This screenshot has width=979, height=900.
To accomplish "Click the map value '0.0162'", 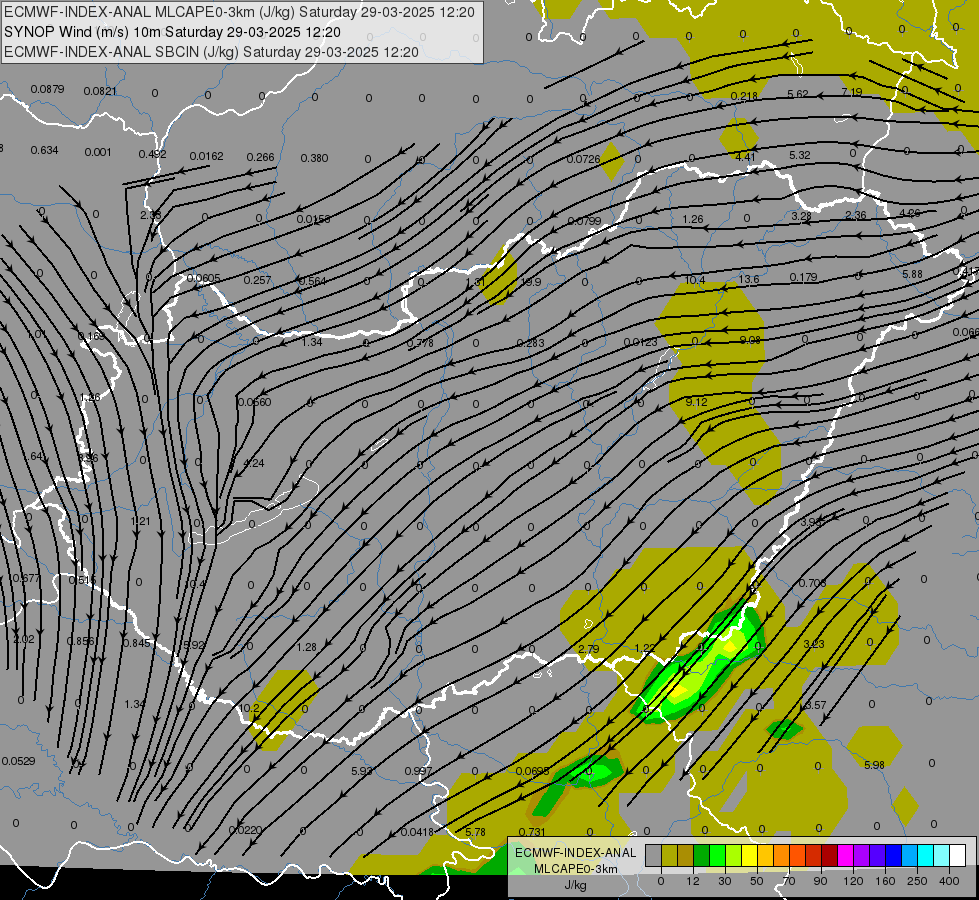I will tap(206, 156).
